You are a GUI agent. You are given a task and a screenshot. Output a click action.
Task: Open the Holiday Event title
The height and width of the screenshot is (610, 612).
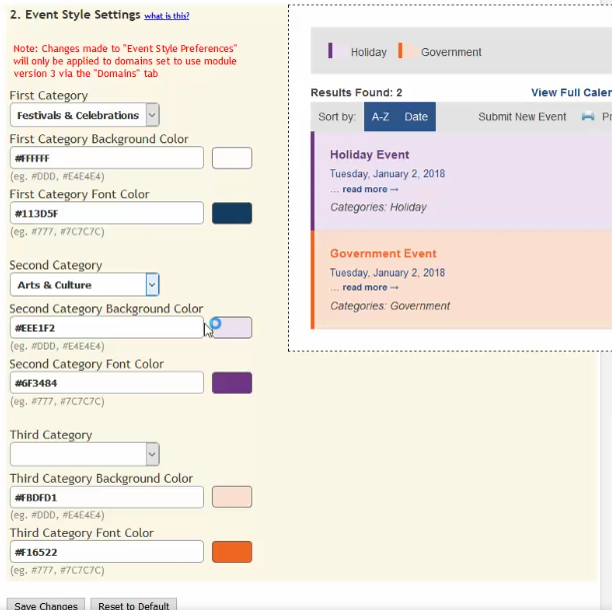(x=369, y=155)
